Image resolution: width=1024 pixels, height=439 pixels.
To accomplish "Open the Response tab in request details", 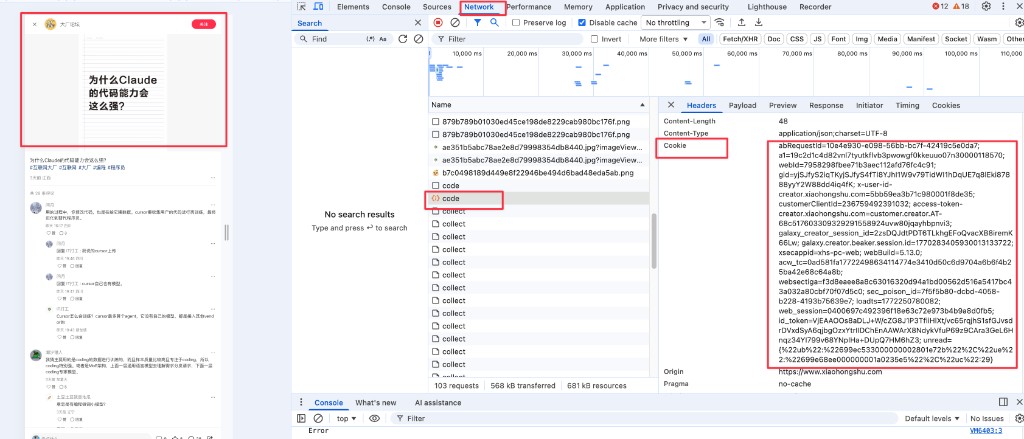I will (826, 105).
